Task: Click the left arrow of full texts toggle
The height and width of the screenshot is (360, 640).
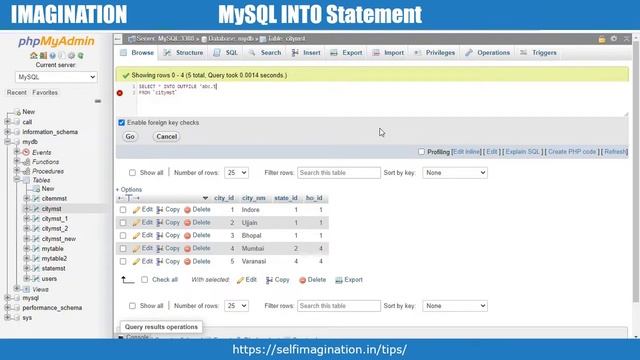Action: coord(120,198)
